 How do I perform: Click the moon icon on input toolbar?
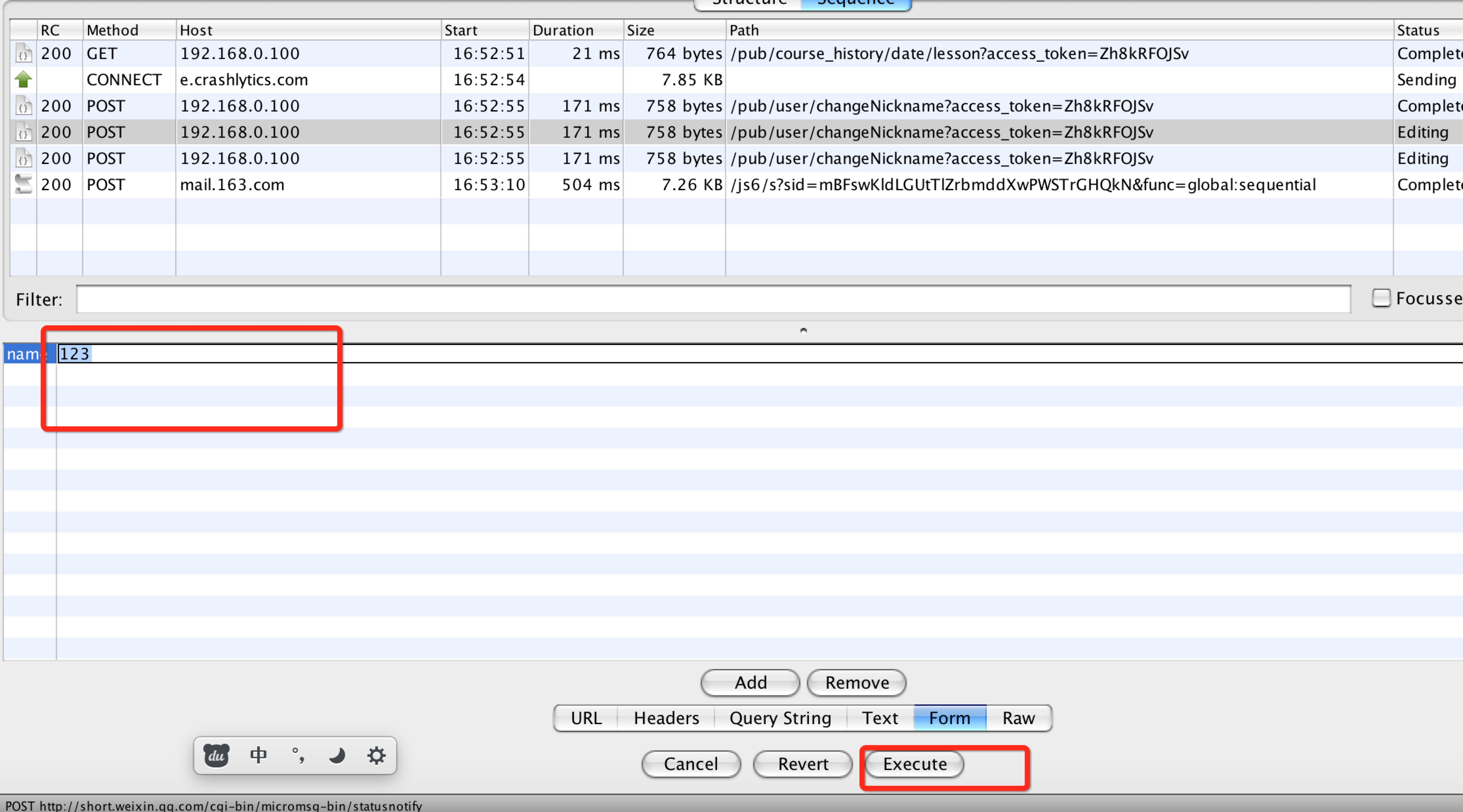point(337,756)
